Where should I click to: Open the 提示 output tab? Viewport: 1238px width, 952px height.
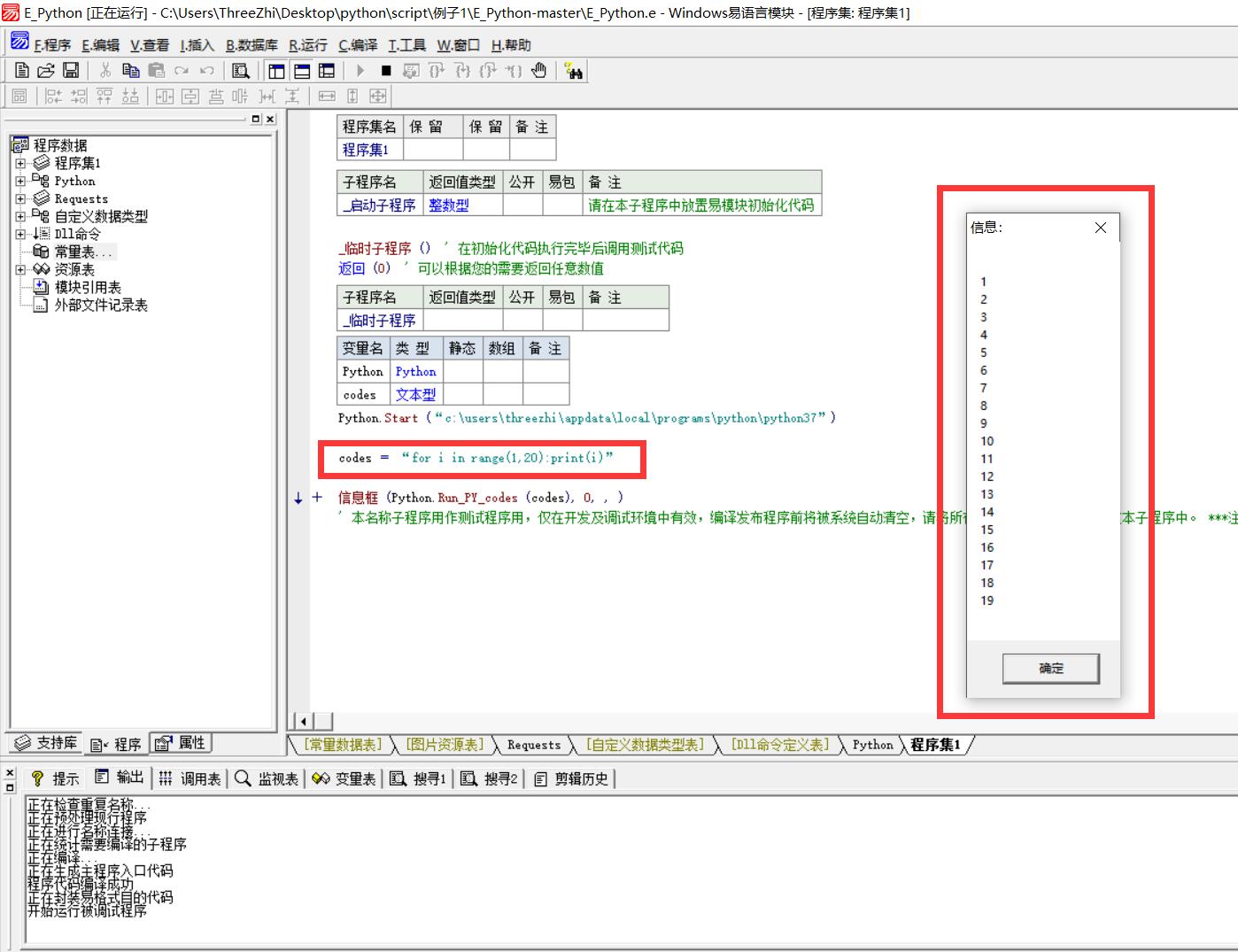coord(55,778)
